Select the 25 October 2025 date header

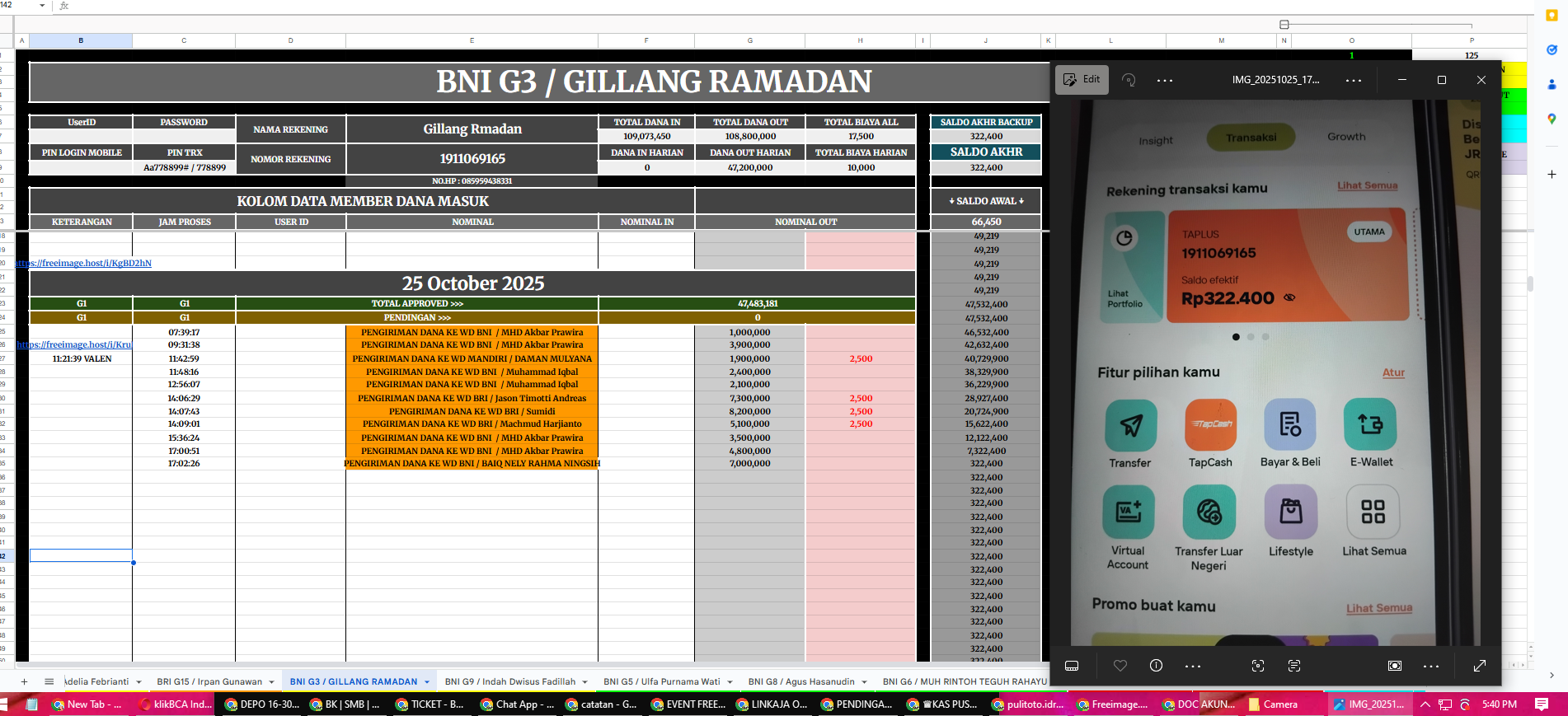click(472, 283)
